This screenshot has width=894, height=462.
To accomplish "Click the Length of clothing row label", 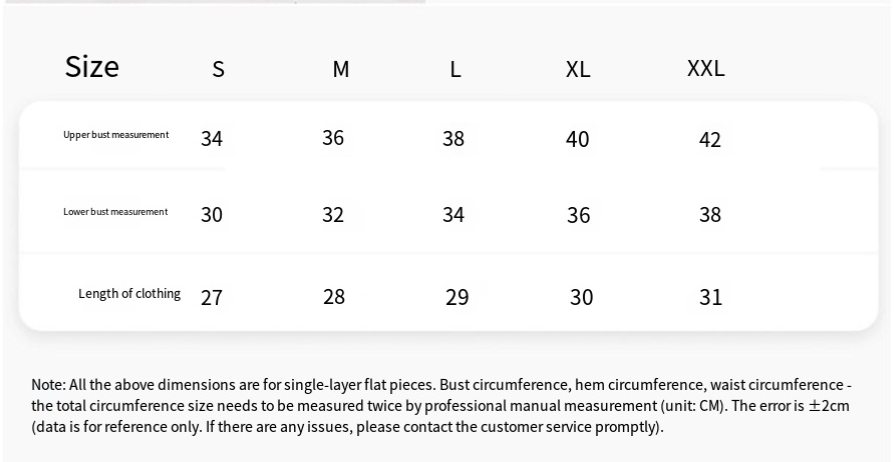I will pos(129,293).
